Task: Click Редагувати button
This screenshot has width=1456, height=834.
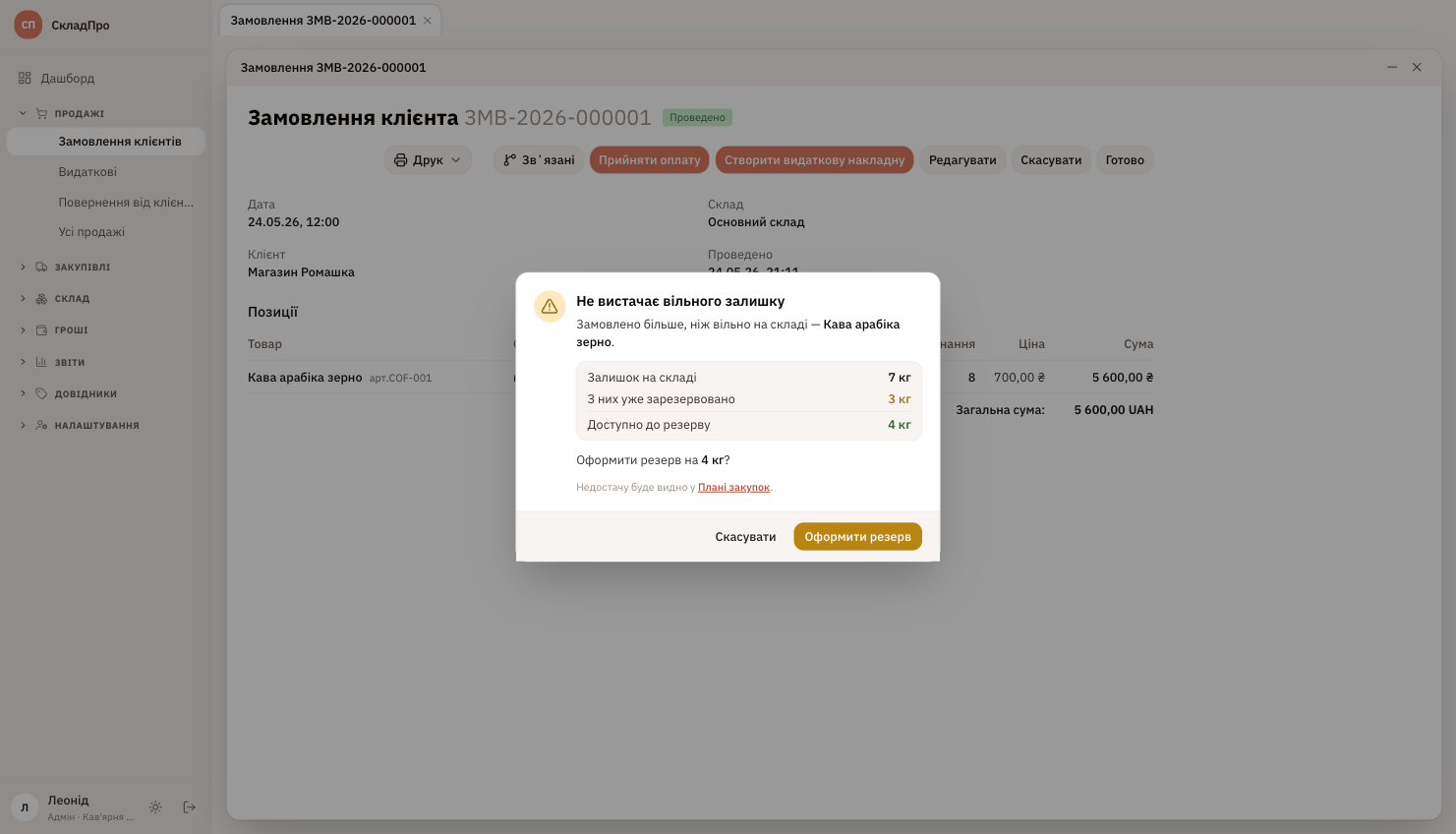Action: [x=962, y=160]
